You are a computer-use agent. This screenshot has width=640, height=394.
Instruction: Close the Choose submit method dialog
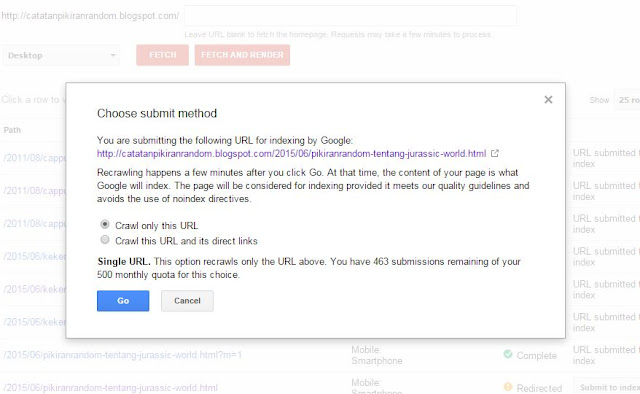[x=548, y=100]
